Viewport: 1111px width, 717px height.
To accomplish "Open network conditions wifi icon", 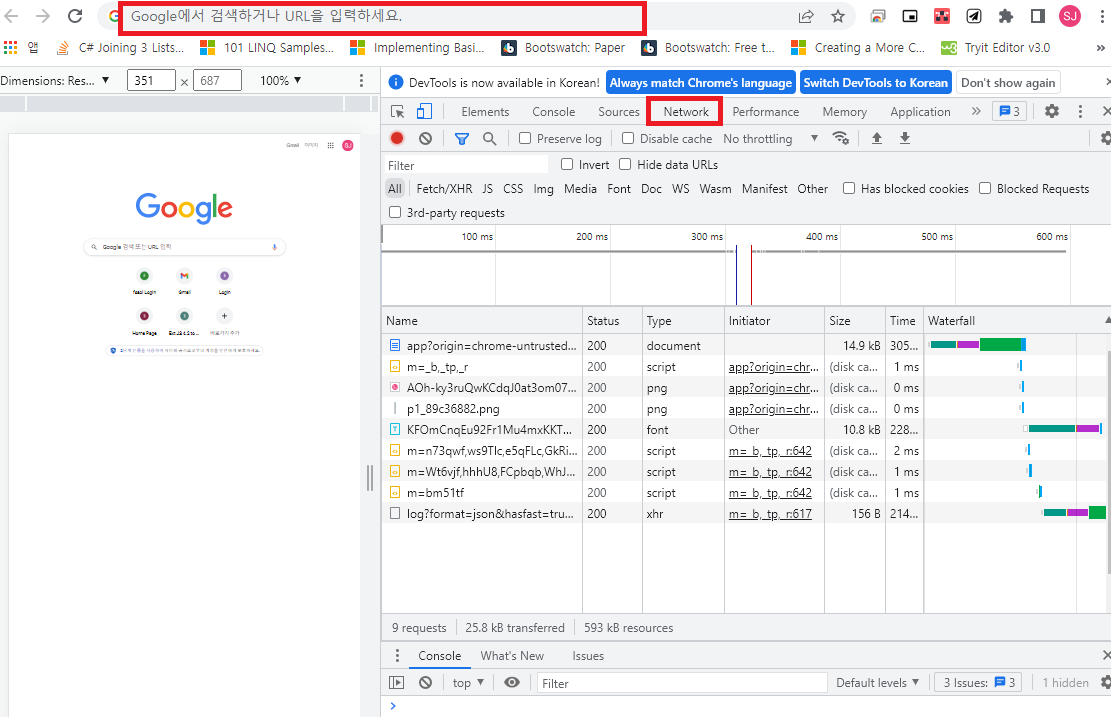I will point(840,138).
